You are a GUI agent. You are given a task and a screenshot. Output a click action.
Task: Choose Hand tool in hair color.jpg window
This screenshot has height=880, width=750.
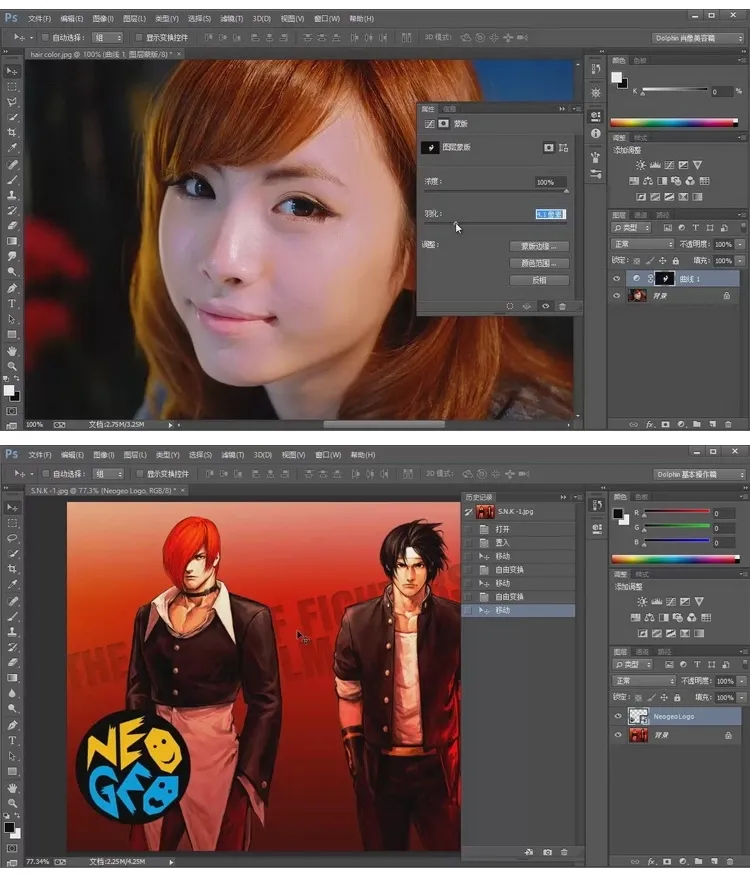click(12, 351)
